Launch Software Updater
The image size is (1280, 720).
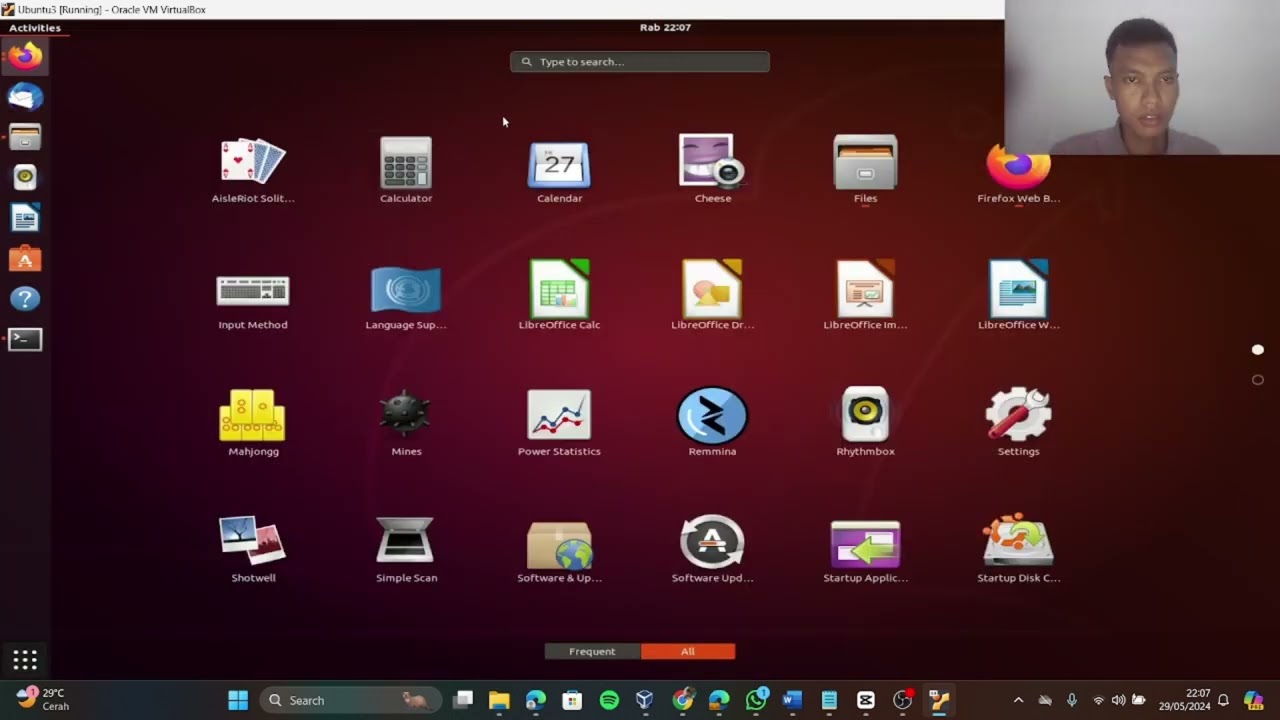pyautogui.click(x=712, y=550)
